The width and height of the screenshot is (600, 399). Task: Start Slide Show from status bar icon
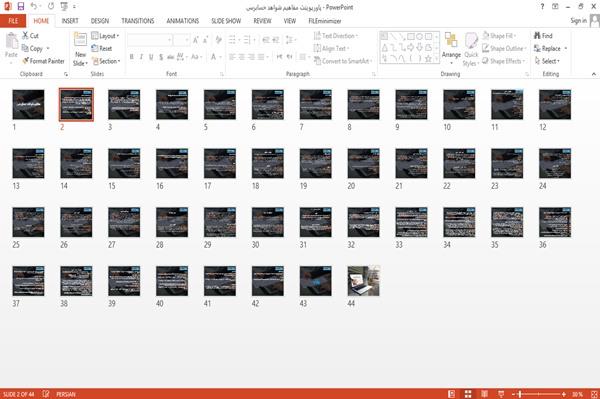coord(501,394)
